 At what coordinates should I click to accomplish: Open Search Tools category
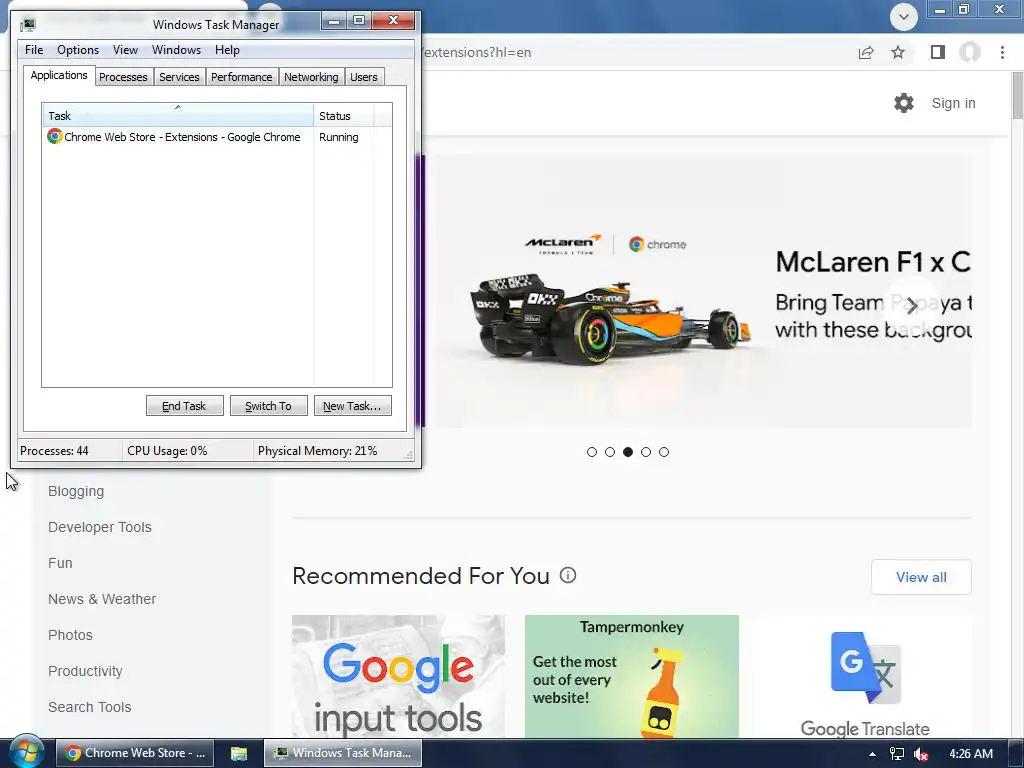(89, 707)
